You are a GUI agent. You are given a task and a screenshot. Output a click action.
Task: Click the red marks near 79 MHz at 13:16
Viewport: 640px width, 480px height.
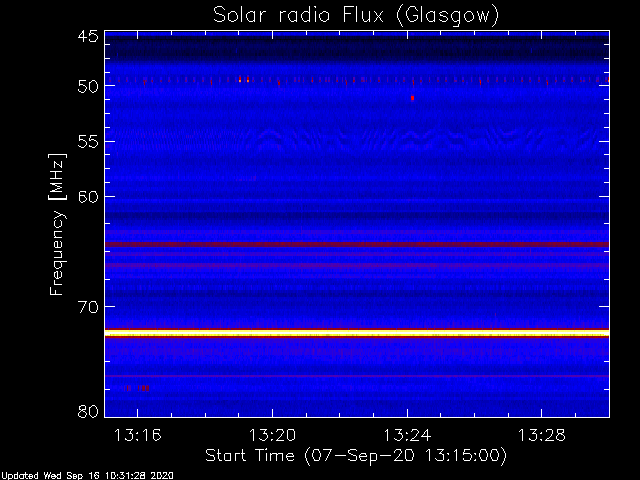click(137, 388)
